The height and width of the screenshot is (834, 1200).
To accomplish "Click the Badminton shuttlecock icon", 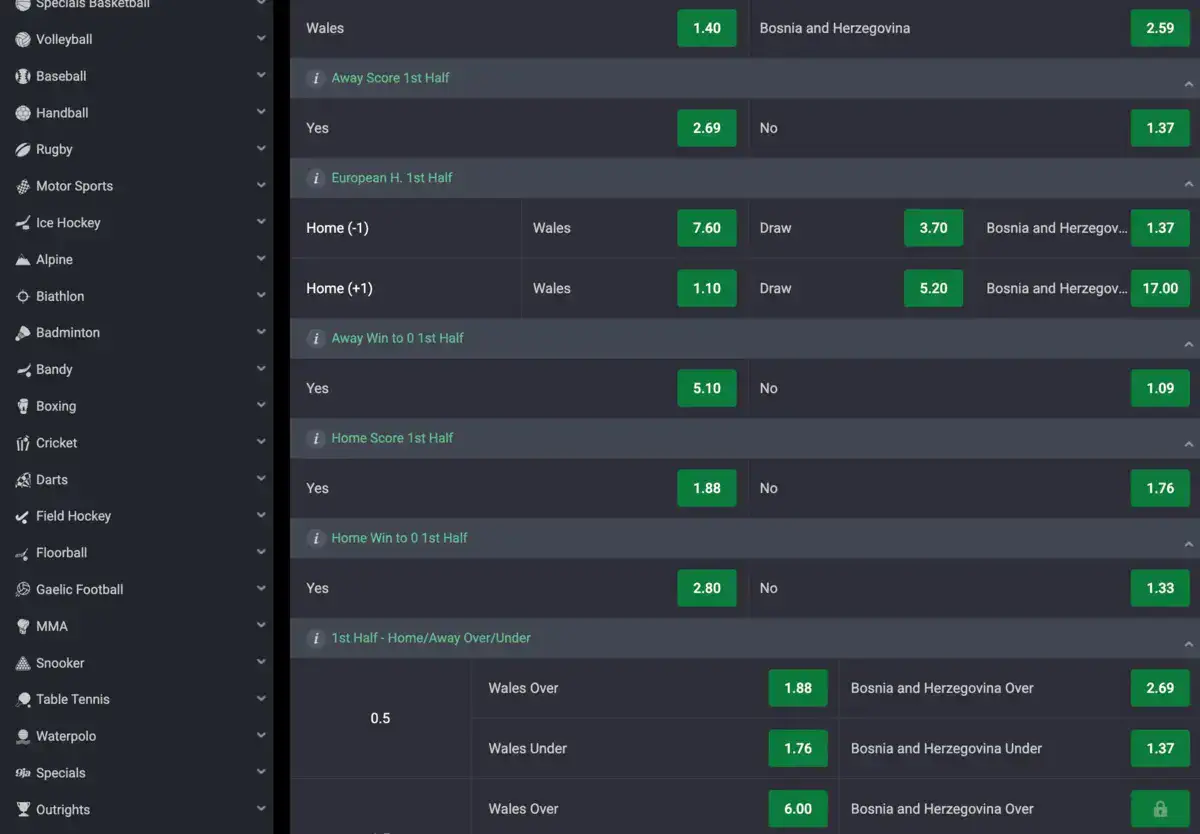I will 23,333.
